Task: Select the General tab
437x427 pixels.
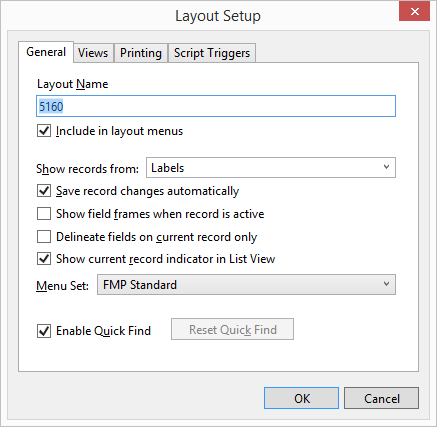Action: click(x=46, y=52)
